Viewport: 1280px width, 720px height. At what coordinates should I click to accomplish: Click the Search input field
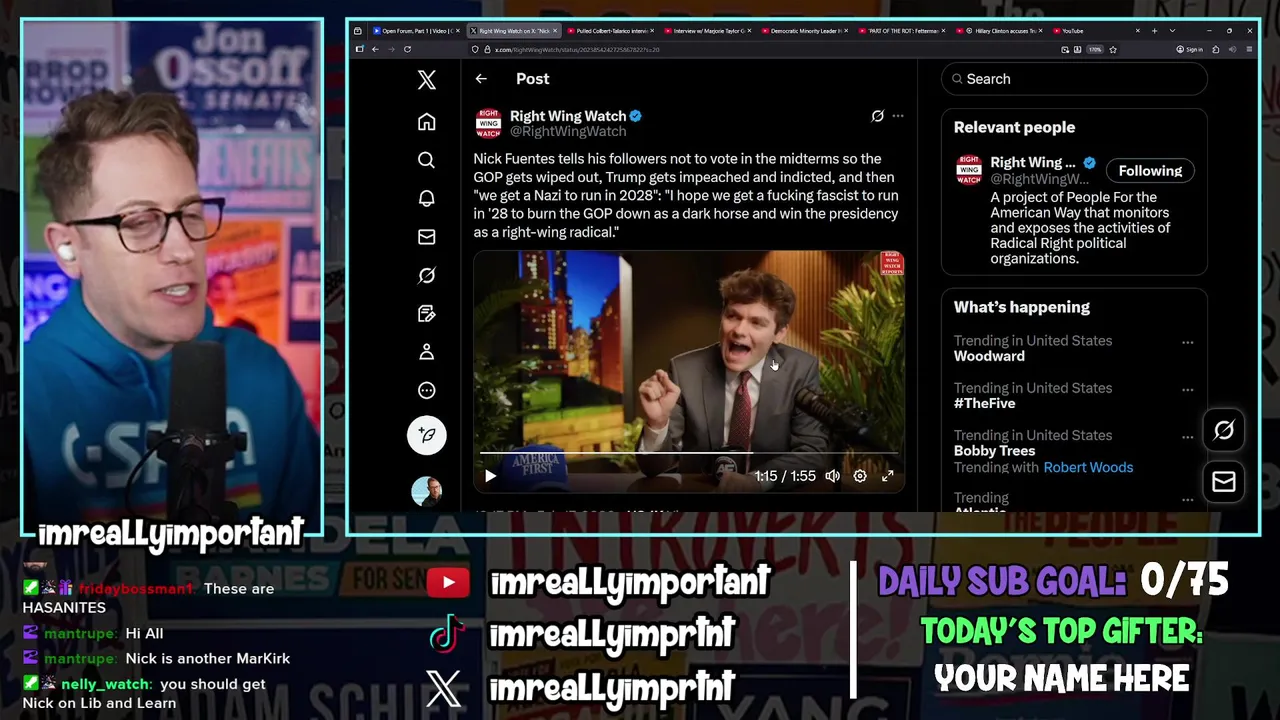[1074, 79]
